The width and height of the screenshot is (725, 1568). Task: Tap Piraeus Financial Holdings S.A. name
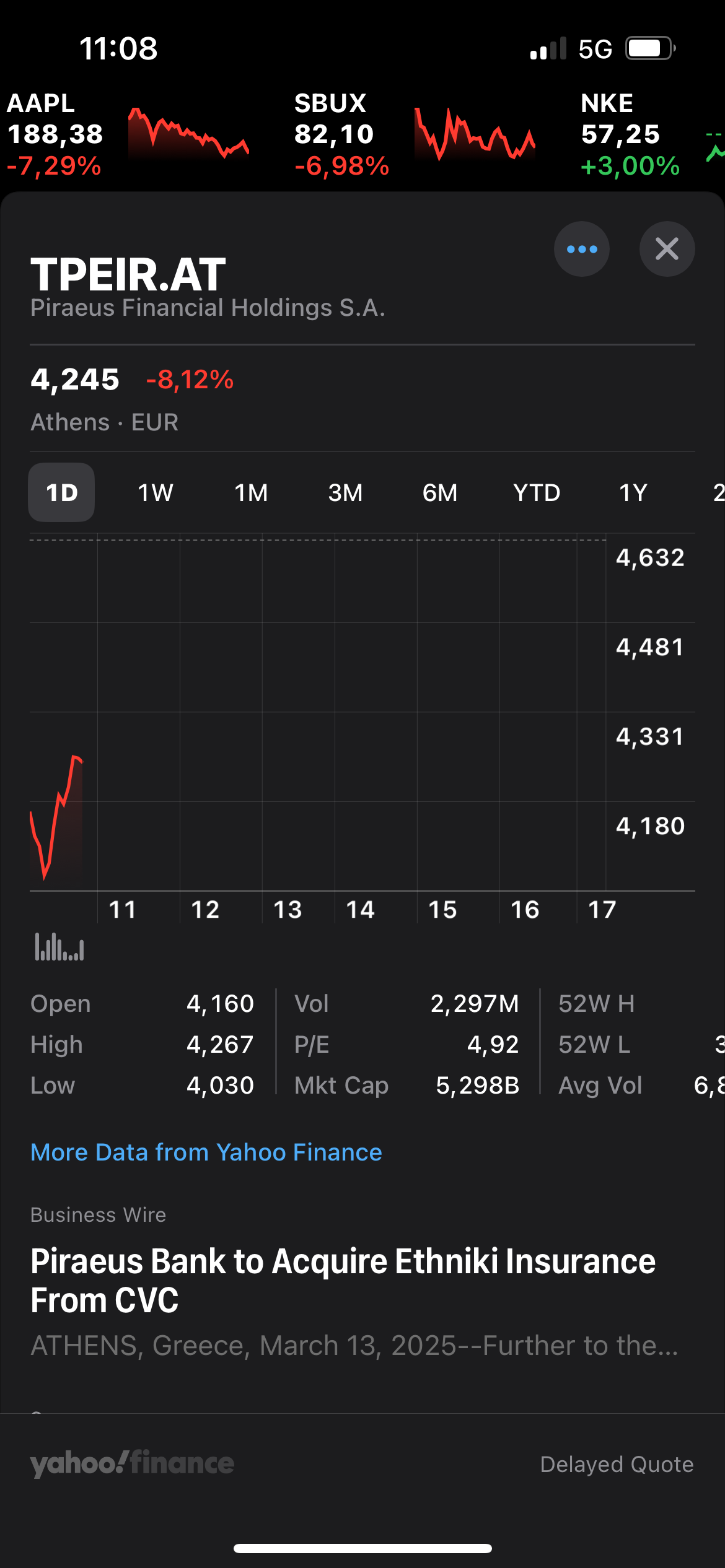pos(208,307)
